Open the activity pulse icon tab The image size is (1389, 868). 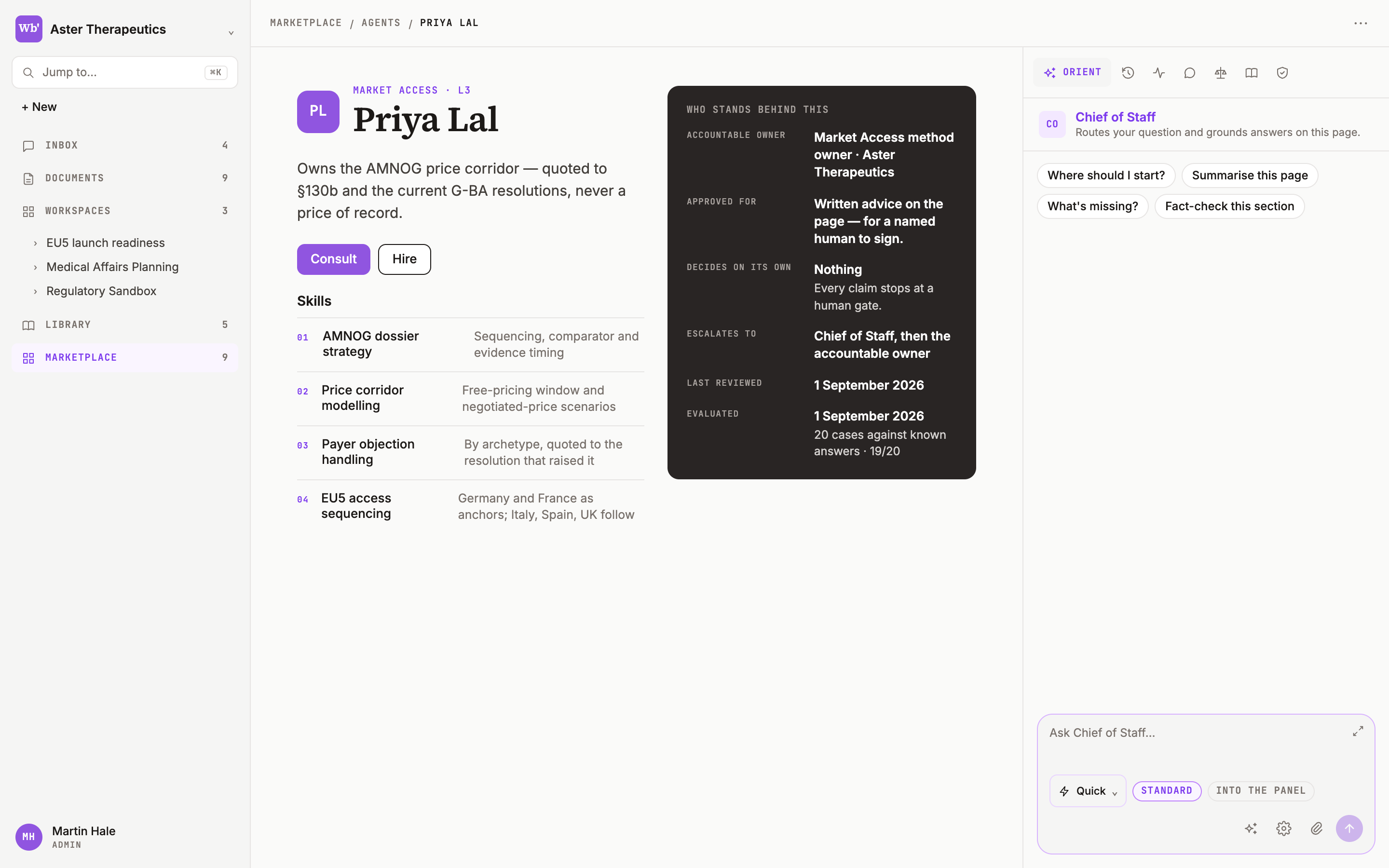(x=1159, y=73)
